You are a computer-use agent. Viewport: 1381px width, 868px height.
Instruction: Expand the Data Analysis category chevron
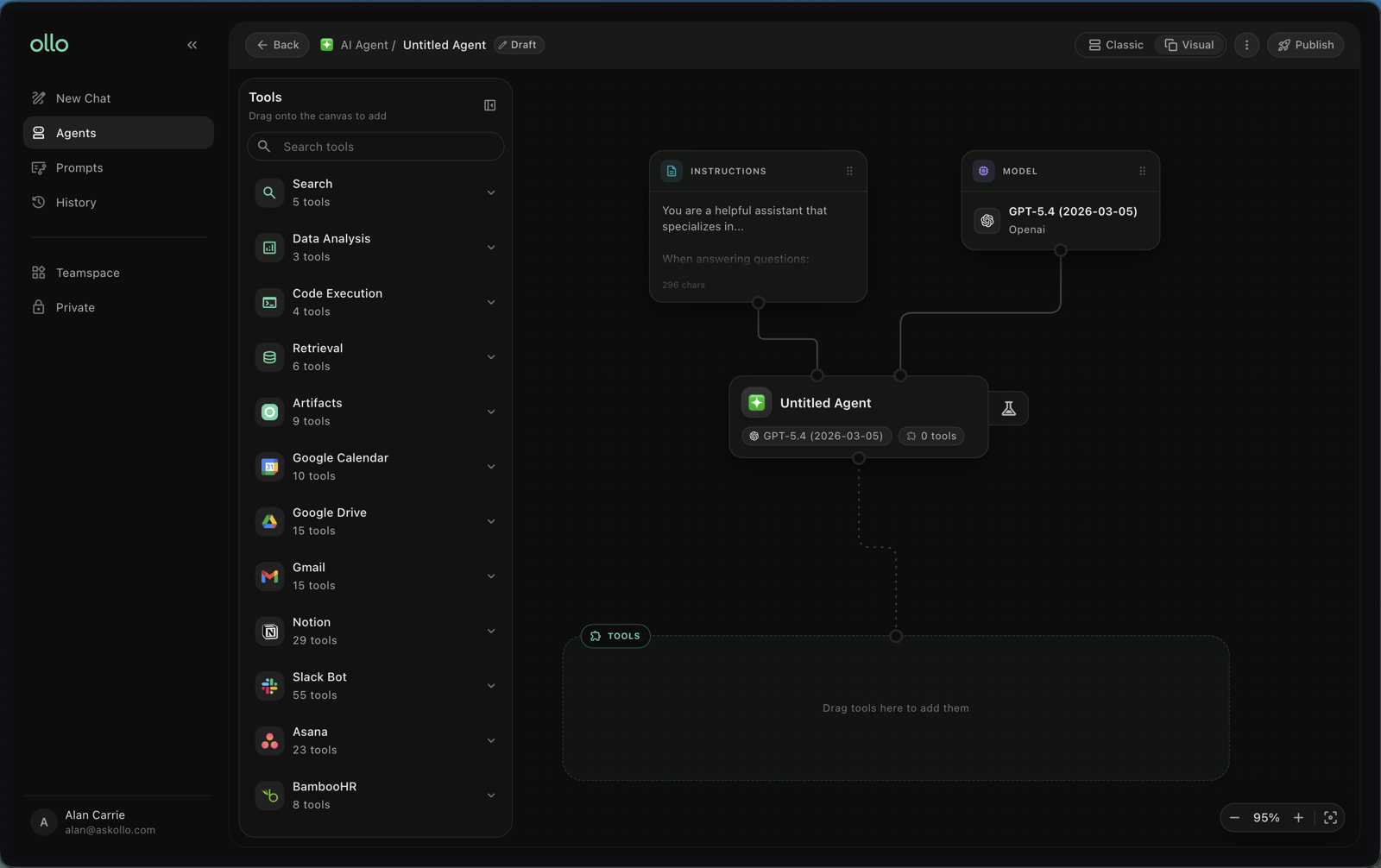point(491,248)
